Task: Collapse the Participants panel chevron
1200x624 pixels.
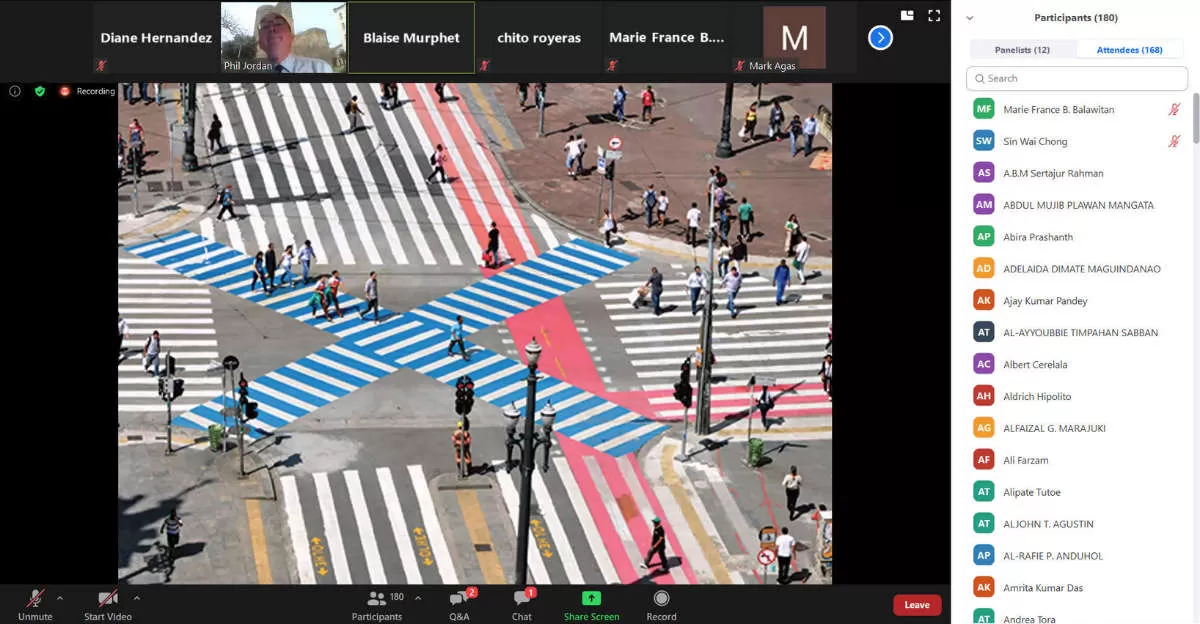Action: pos(969,18)
